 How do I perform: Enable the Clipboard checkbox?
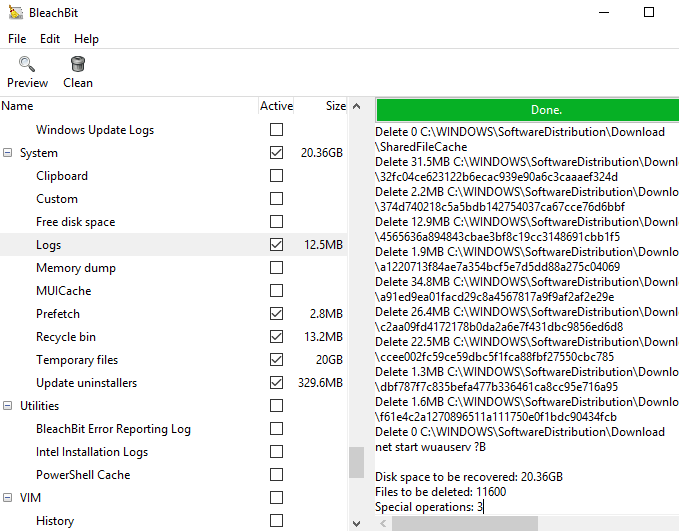[276, 176]
